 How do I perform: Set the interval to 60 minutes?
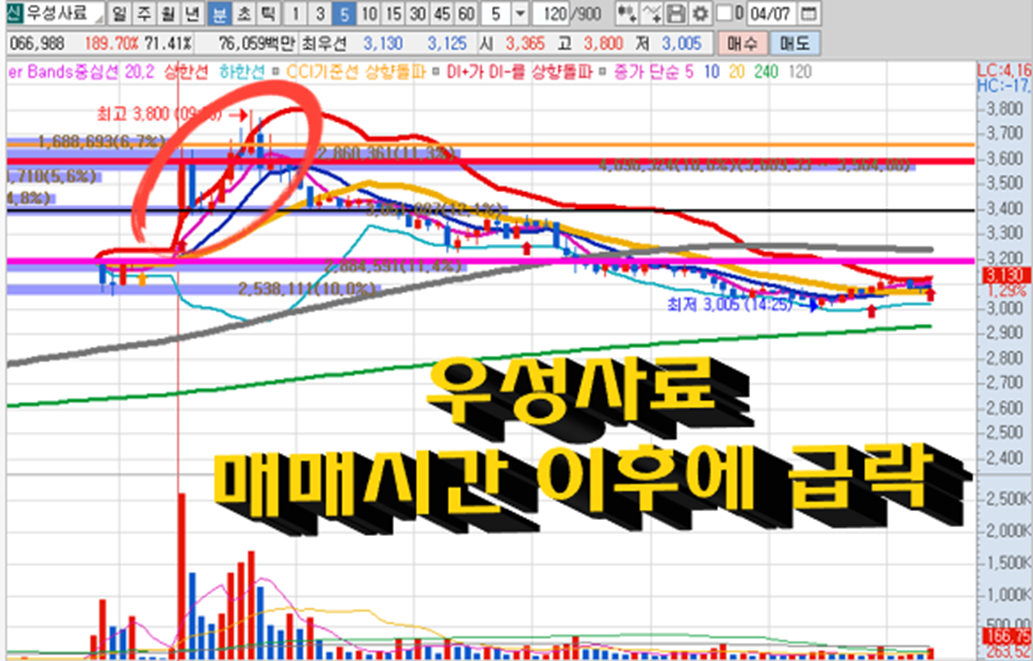click(x=466, y=13)
